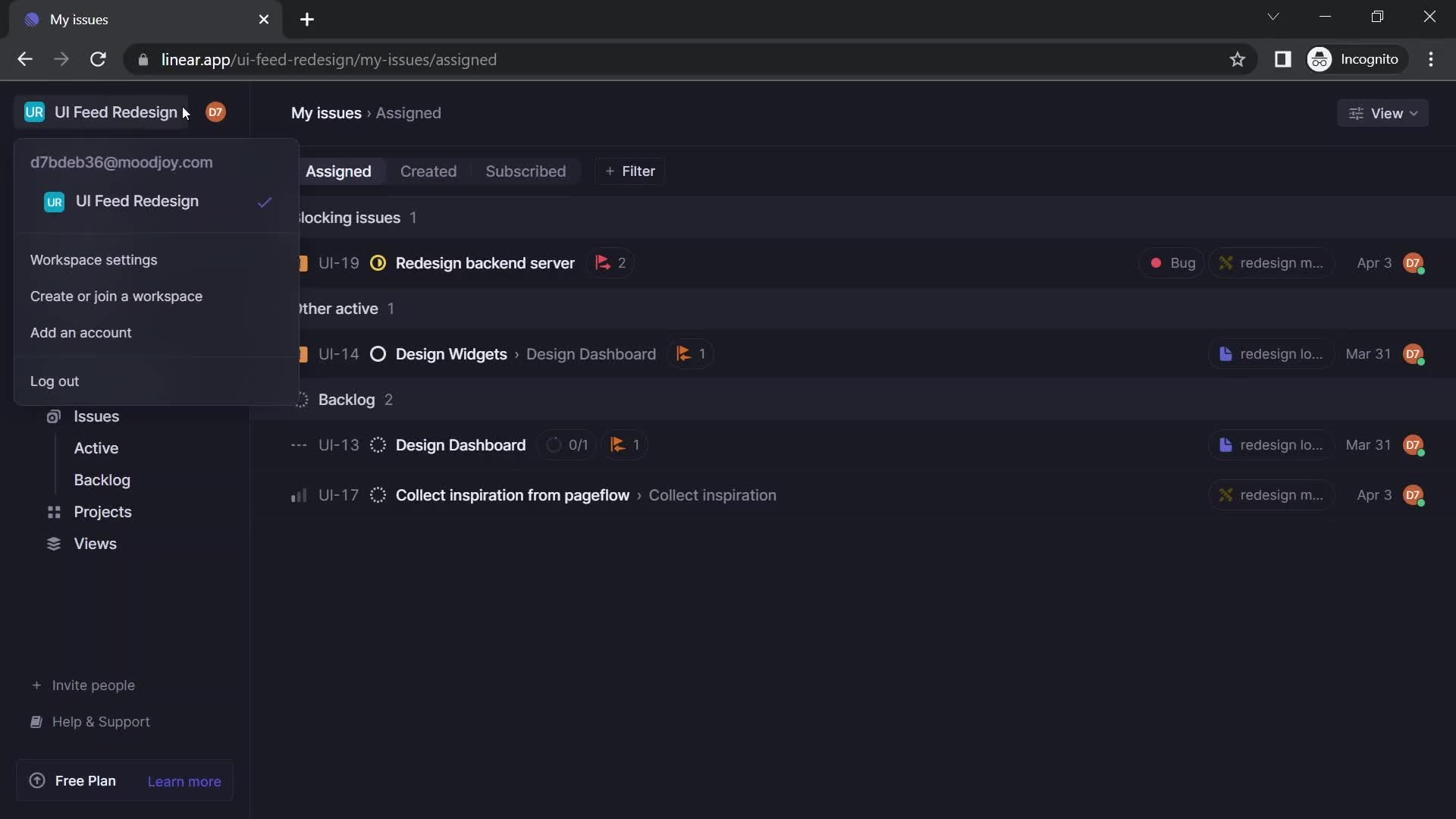The image size is (1456, 819).
Task: Click the sub-issue progress 0/1 on Design Dashboard
Action: pyautogui.click(x=567, y=445)
